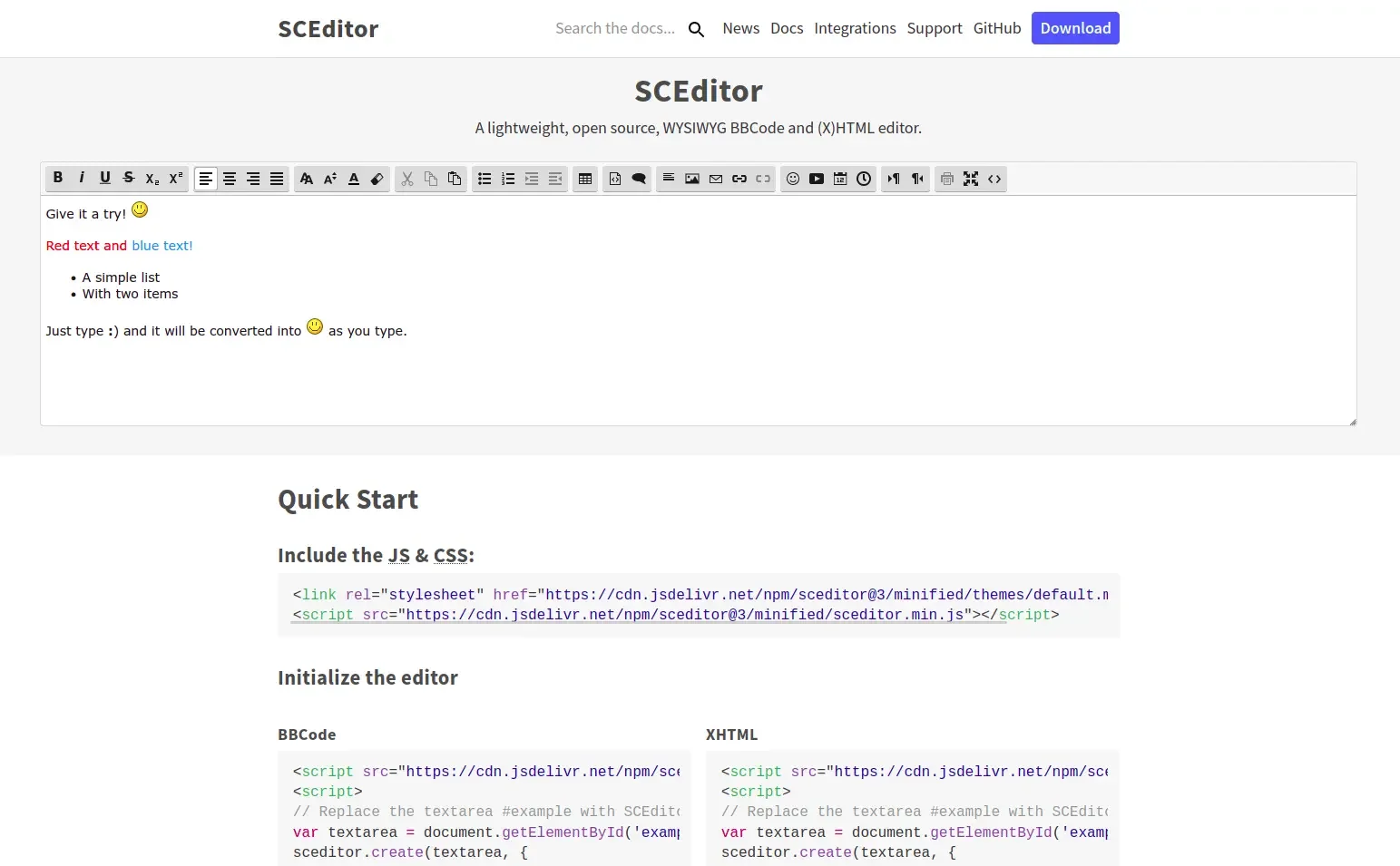1400x866 pixels.
Task: Click the Search the docs field
Action: pos(615,28)
